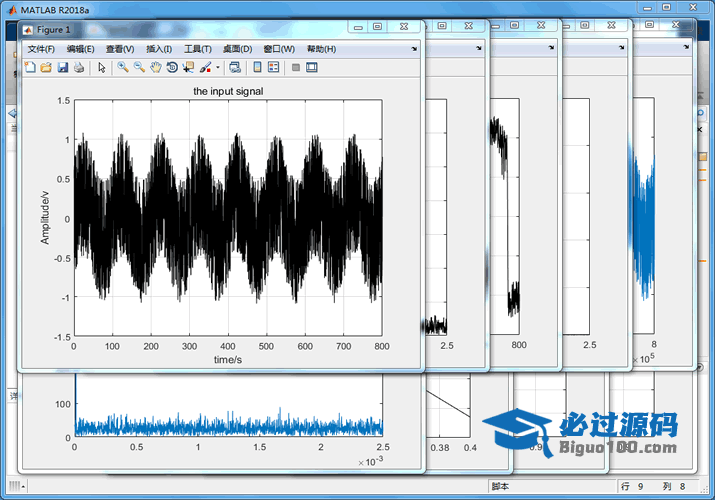This screenshot has width=715, height=500.
Task: Open the 工具(T) menu
Action: [198, 49]
